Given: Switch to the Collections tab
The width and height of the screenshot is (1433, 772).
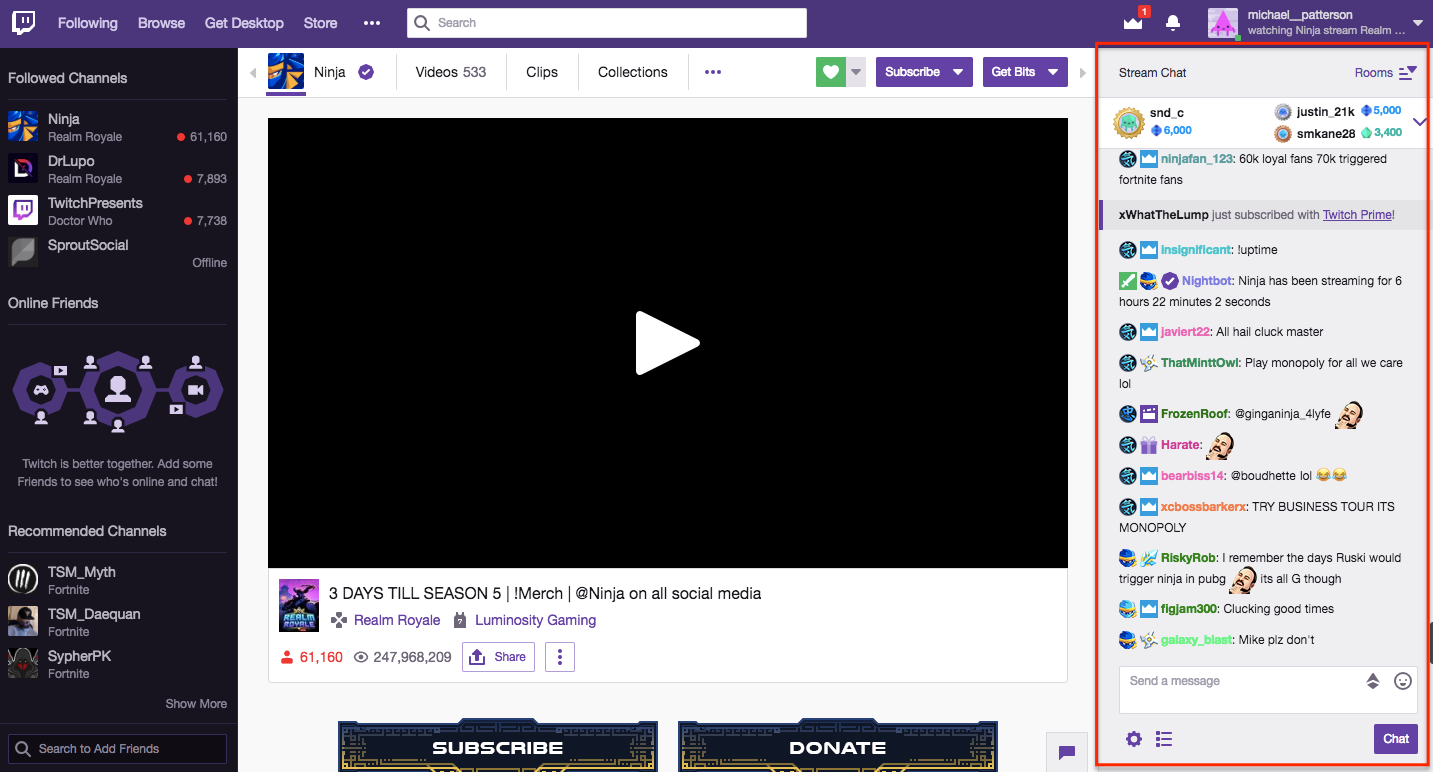Looking at the screenshot, I should coord(633,72).
